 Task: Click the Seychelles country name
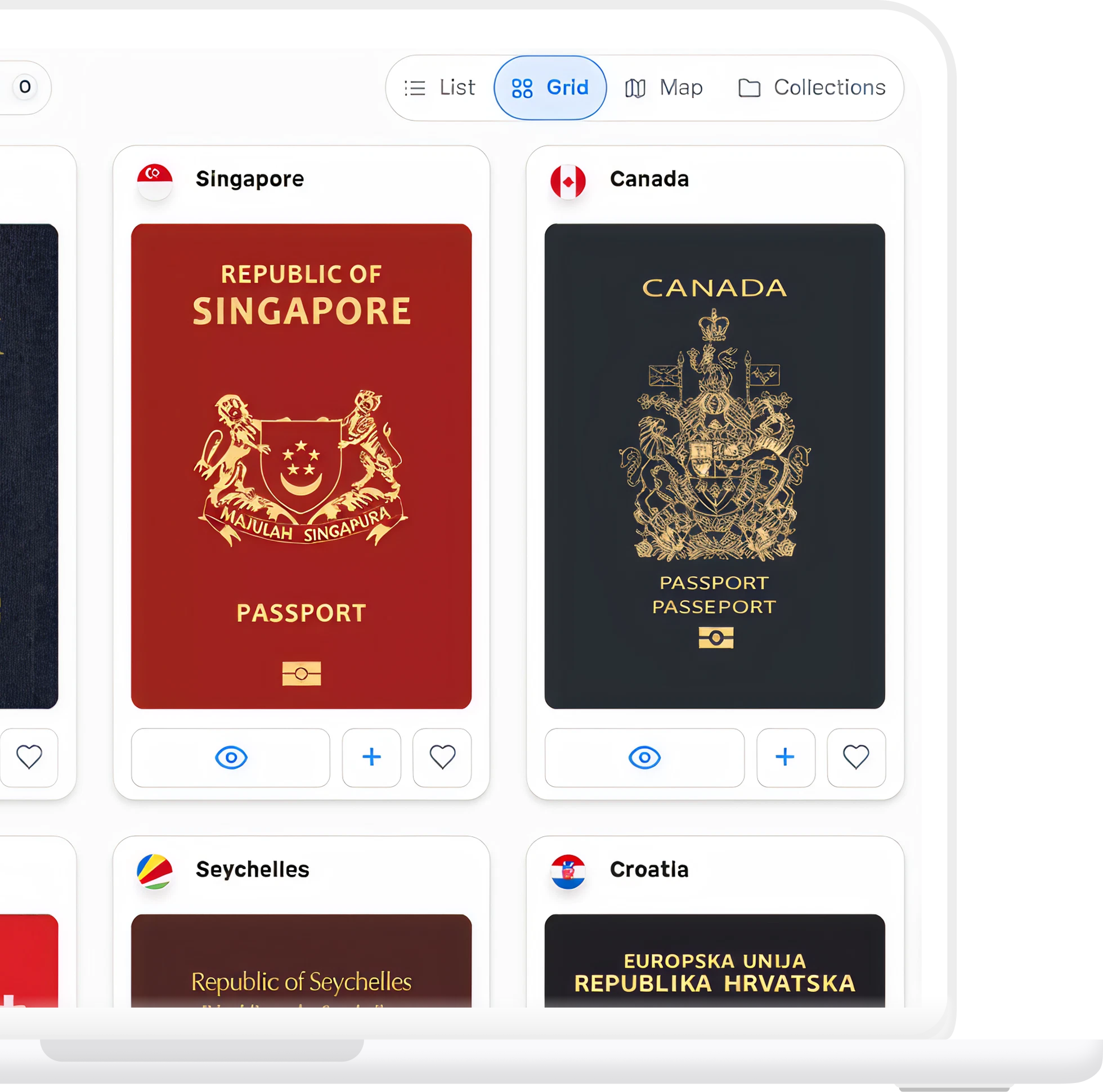pyautogui.click(x=252, y=869)
